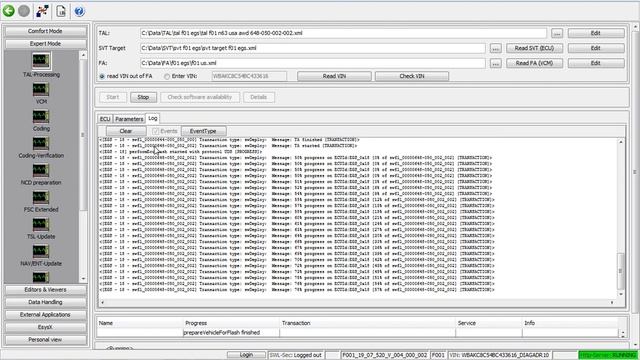Click log vertical scrollbar thumb
Viewport: 640px width, 360px height.
click(x=620, y=271)
